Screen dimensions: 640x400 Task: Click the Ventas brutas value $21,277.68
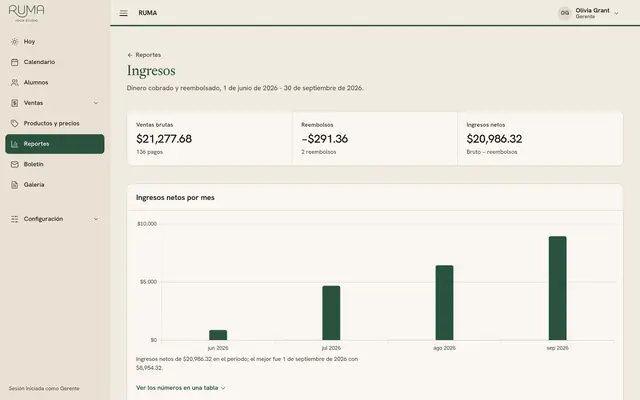coord(164,139)
